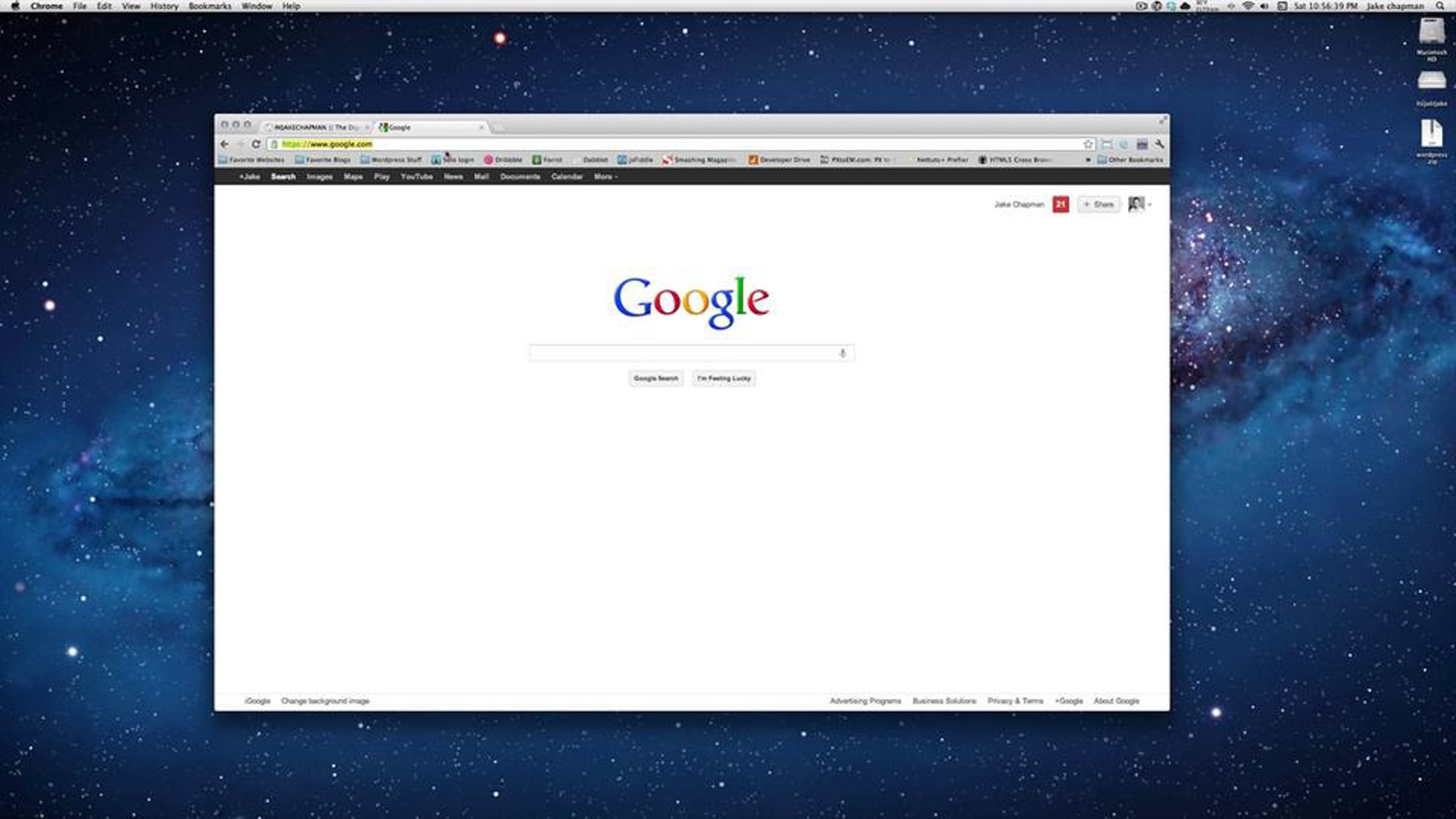Reload the page with the refresh icon

click(256, 144)
